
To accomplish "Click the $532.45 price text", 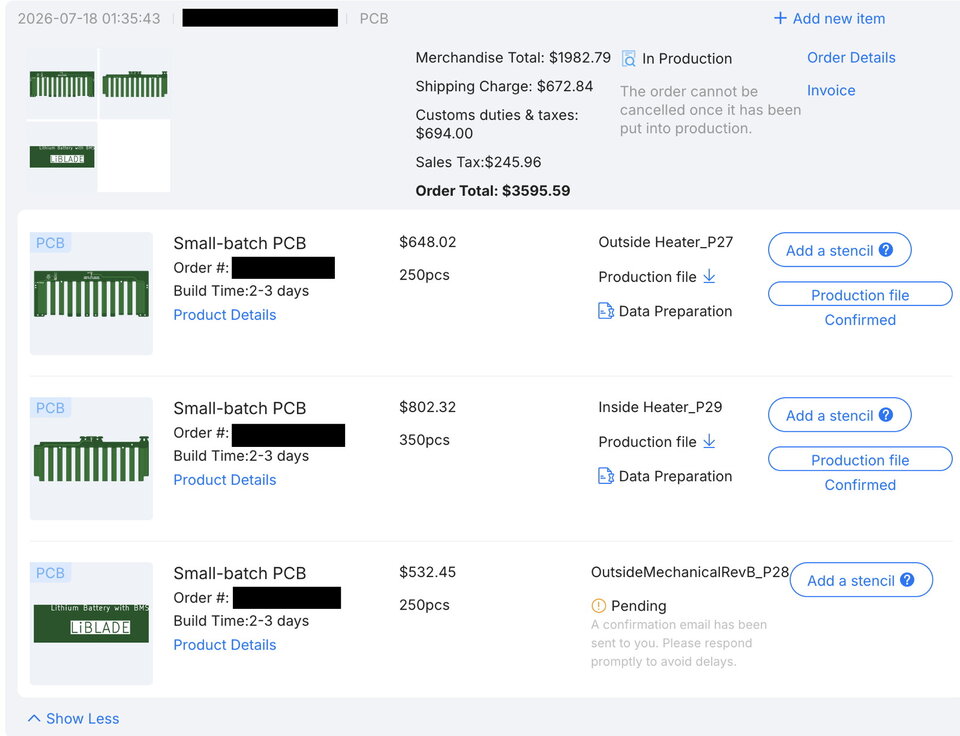I will point(427,572).
